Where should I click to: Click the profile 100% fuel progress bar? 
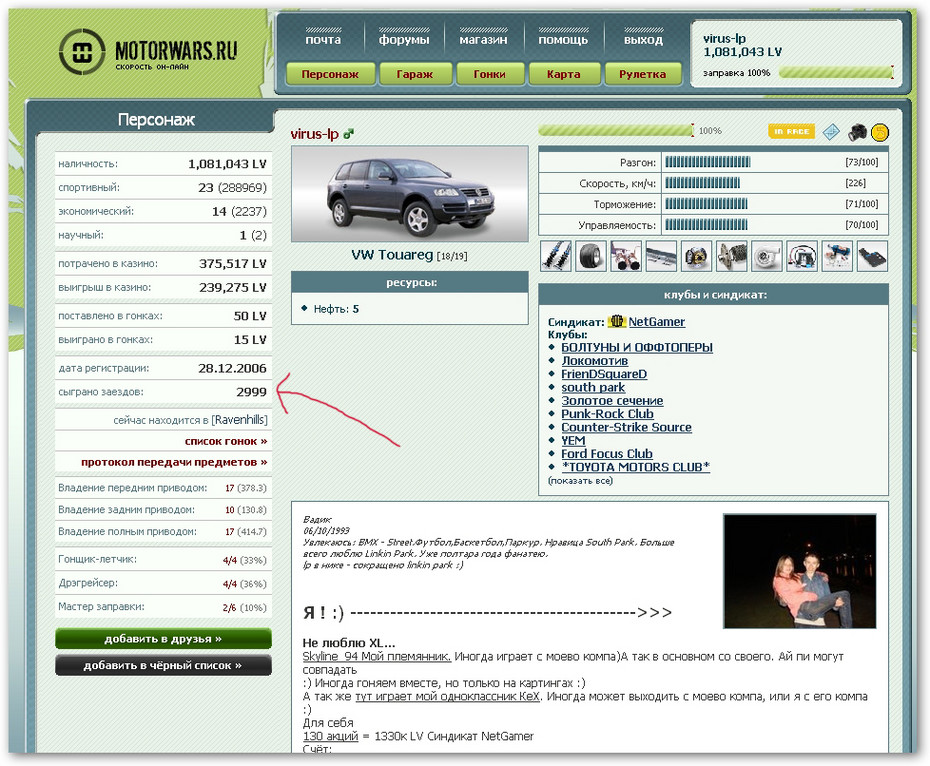click(x=616, y=131)
